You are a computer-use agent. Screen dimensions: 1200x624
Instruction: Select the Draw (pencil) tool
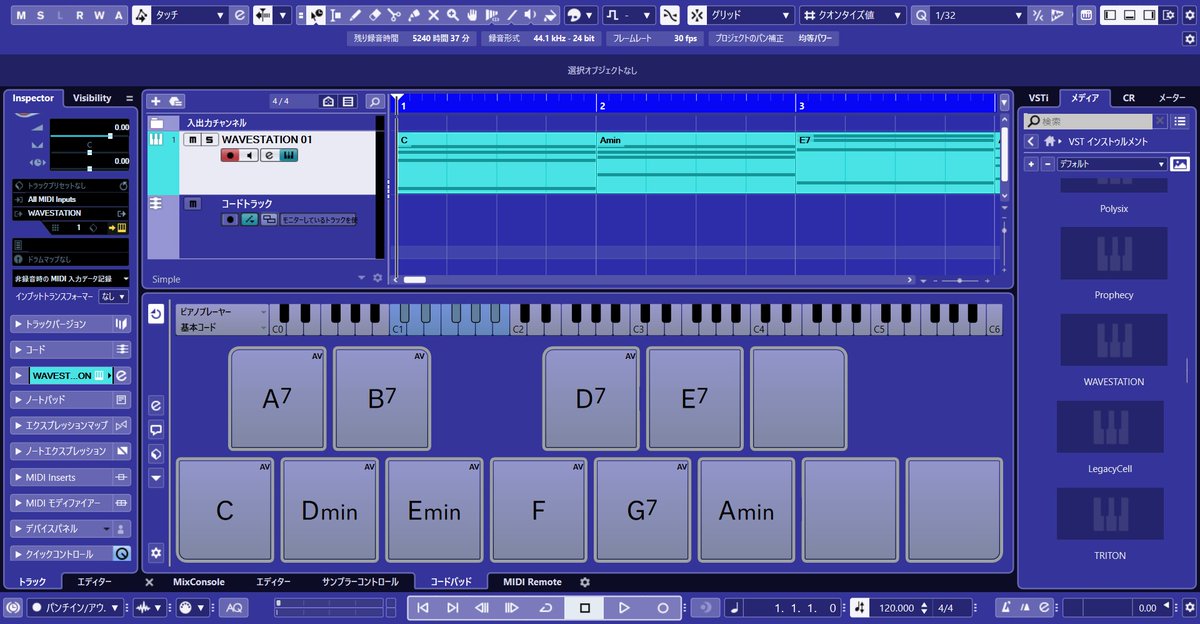pyautogui.click(x=355, y=15)
